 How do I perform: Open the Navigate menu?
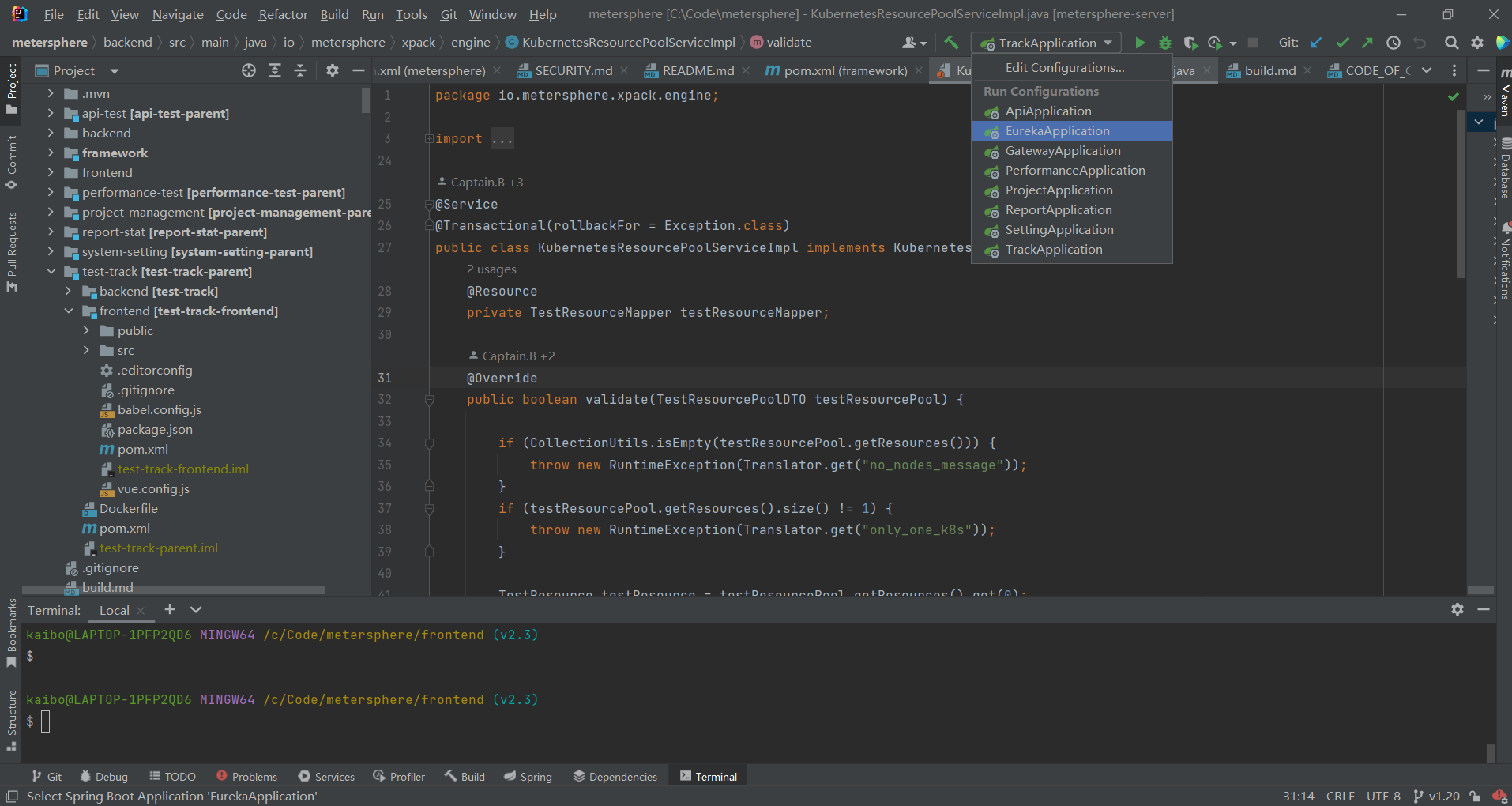click(177, 14)
